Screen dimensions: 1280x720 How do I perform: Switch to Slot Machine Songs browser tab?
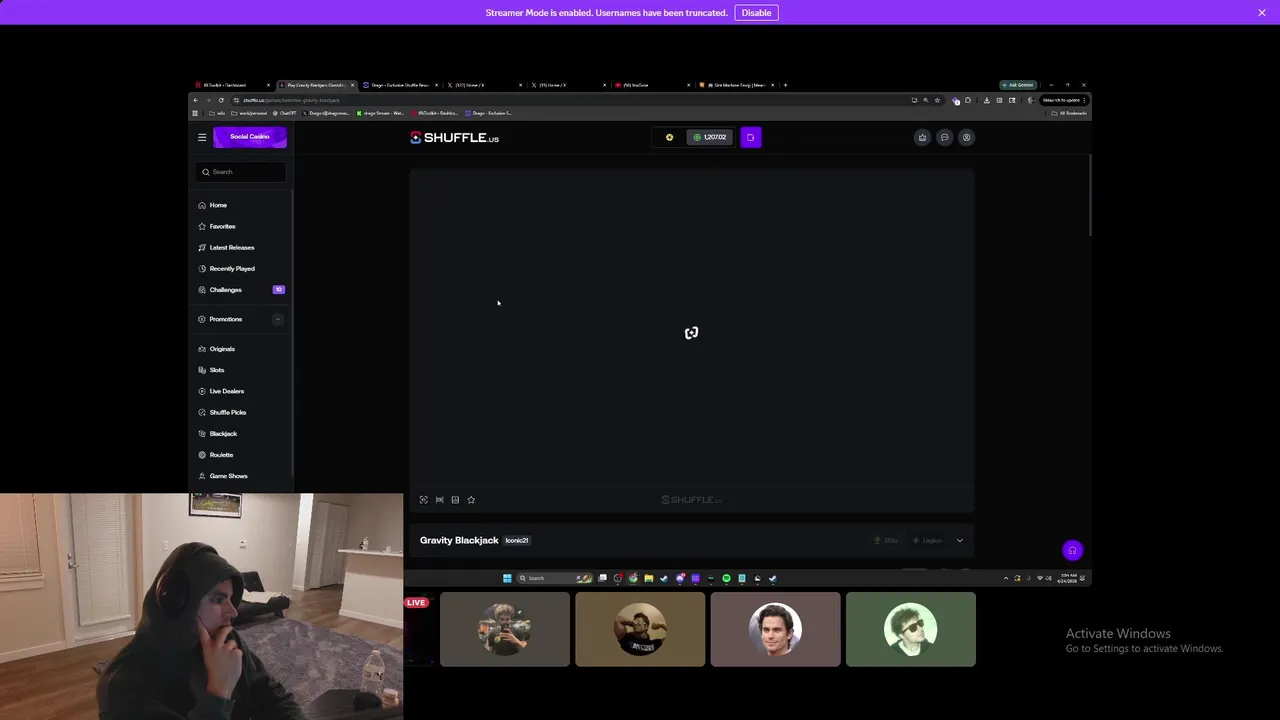click(735, 85)
